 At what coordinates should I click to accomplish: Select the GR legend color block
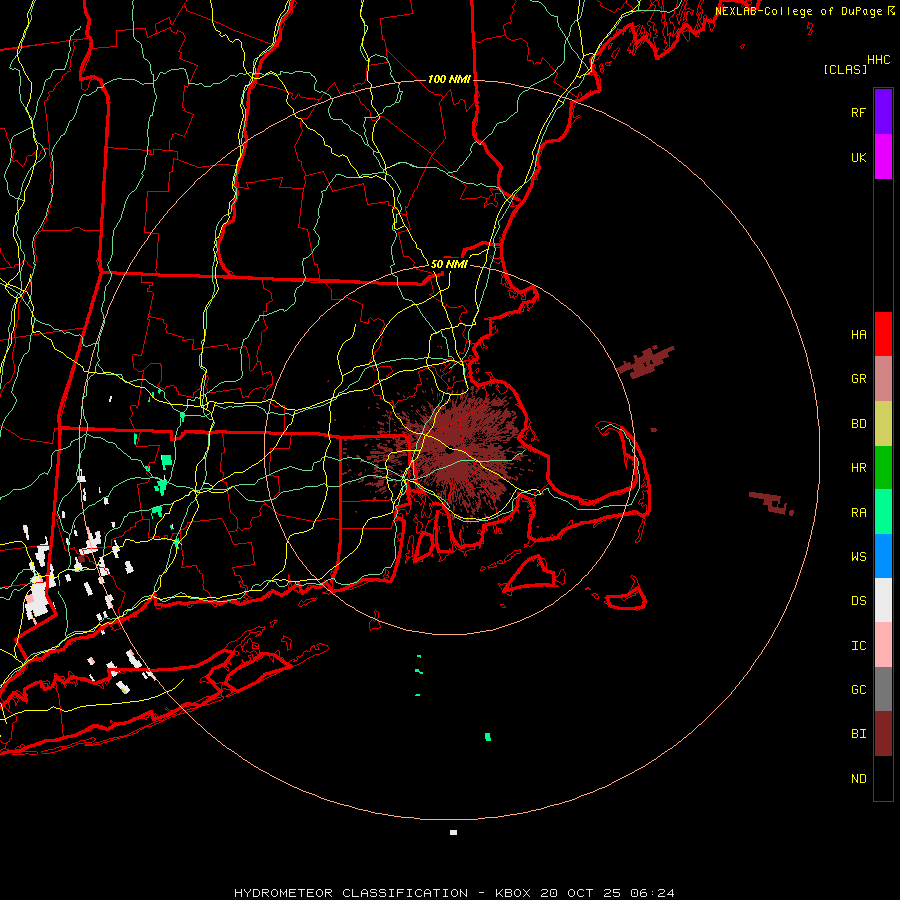pyautogui.click(x=883, y=379)
